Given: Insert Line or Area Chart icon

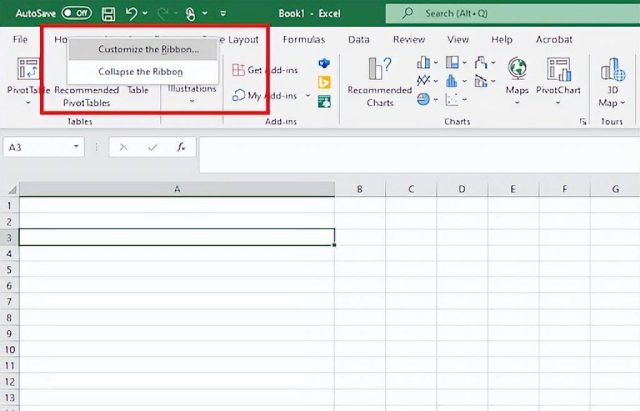Looking at the screenshot, I should 424,80.
